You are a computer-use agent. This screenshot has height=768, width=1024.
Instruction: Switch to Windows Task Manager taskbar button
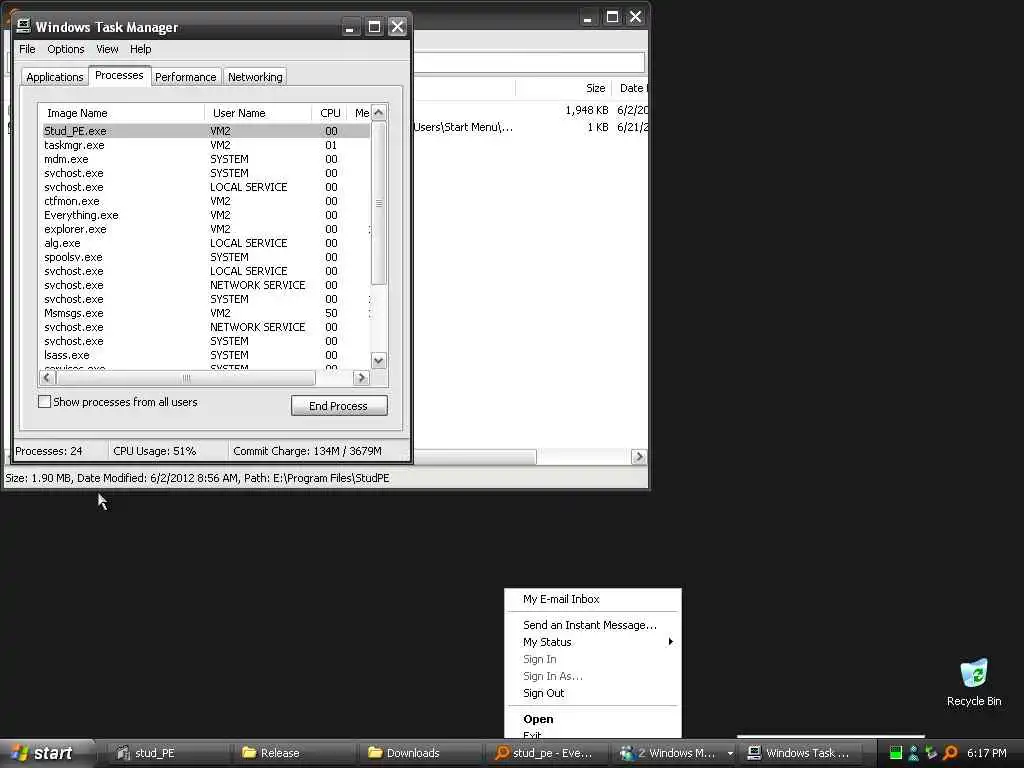(803, 753)
